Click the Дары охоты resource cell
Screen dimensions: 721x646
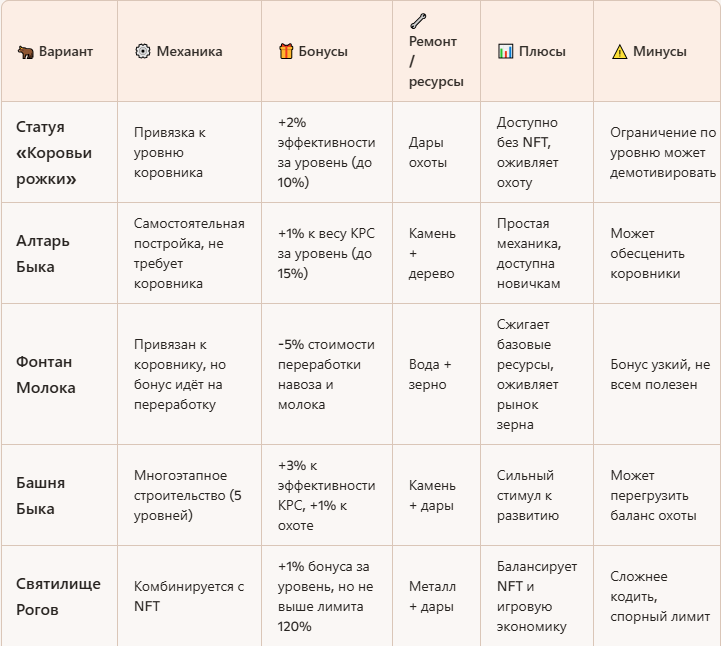coord(428,153)
